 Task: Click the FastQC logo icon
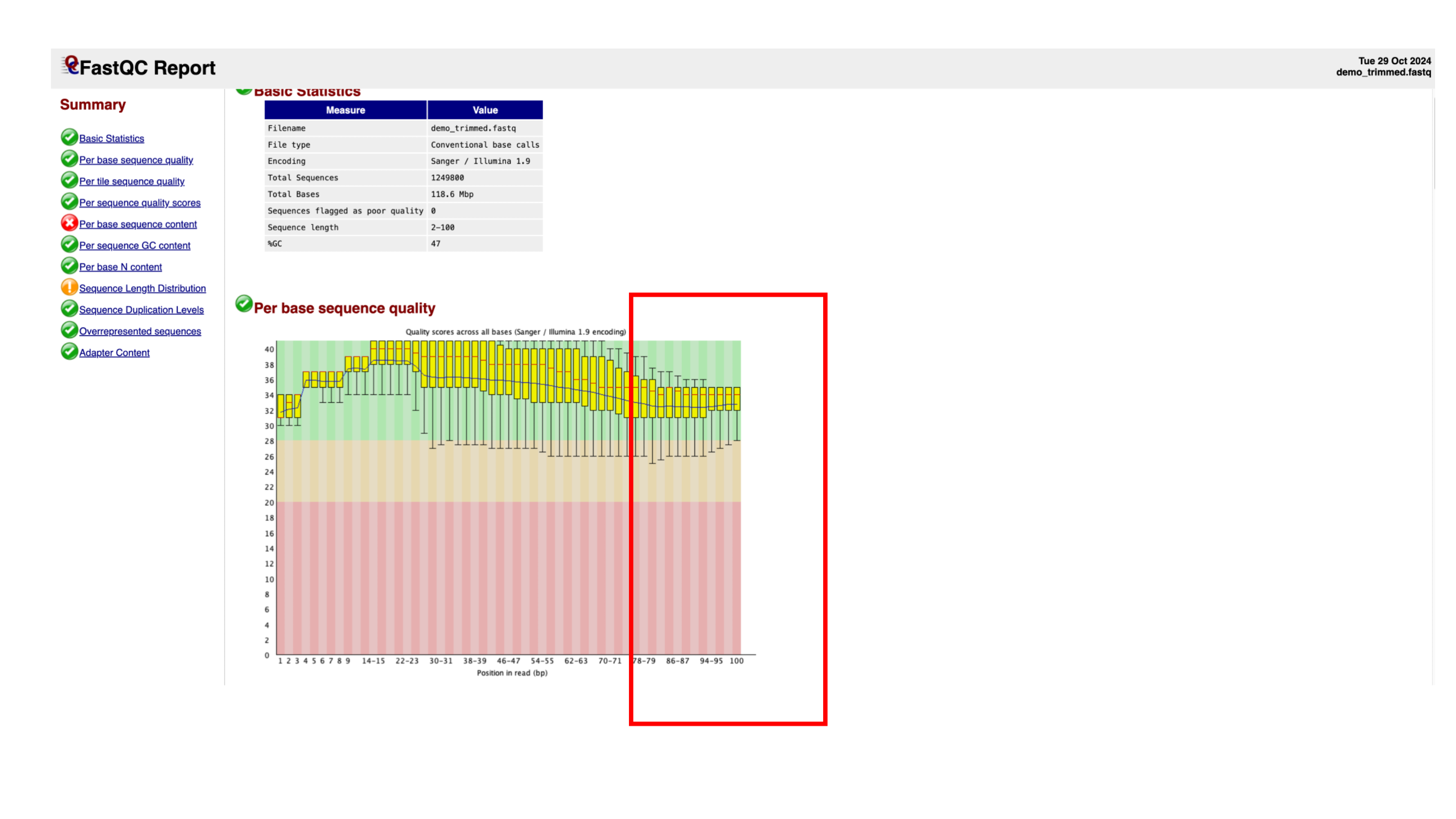coord(70,65)
